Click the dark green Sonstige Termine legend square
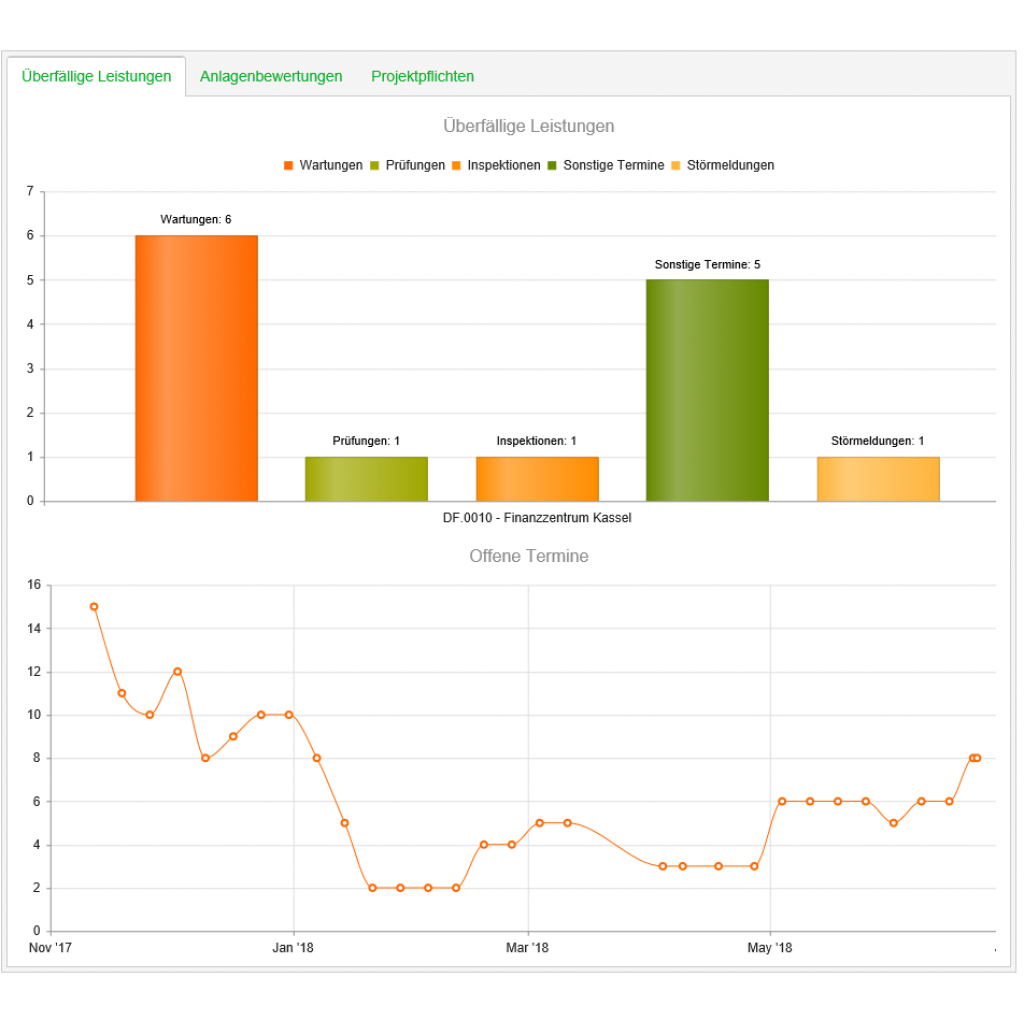1024x1024 pixels. click(x=553, y=165)
